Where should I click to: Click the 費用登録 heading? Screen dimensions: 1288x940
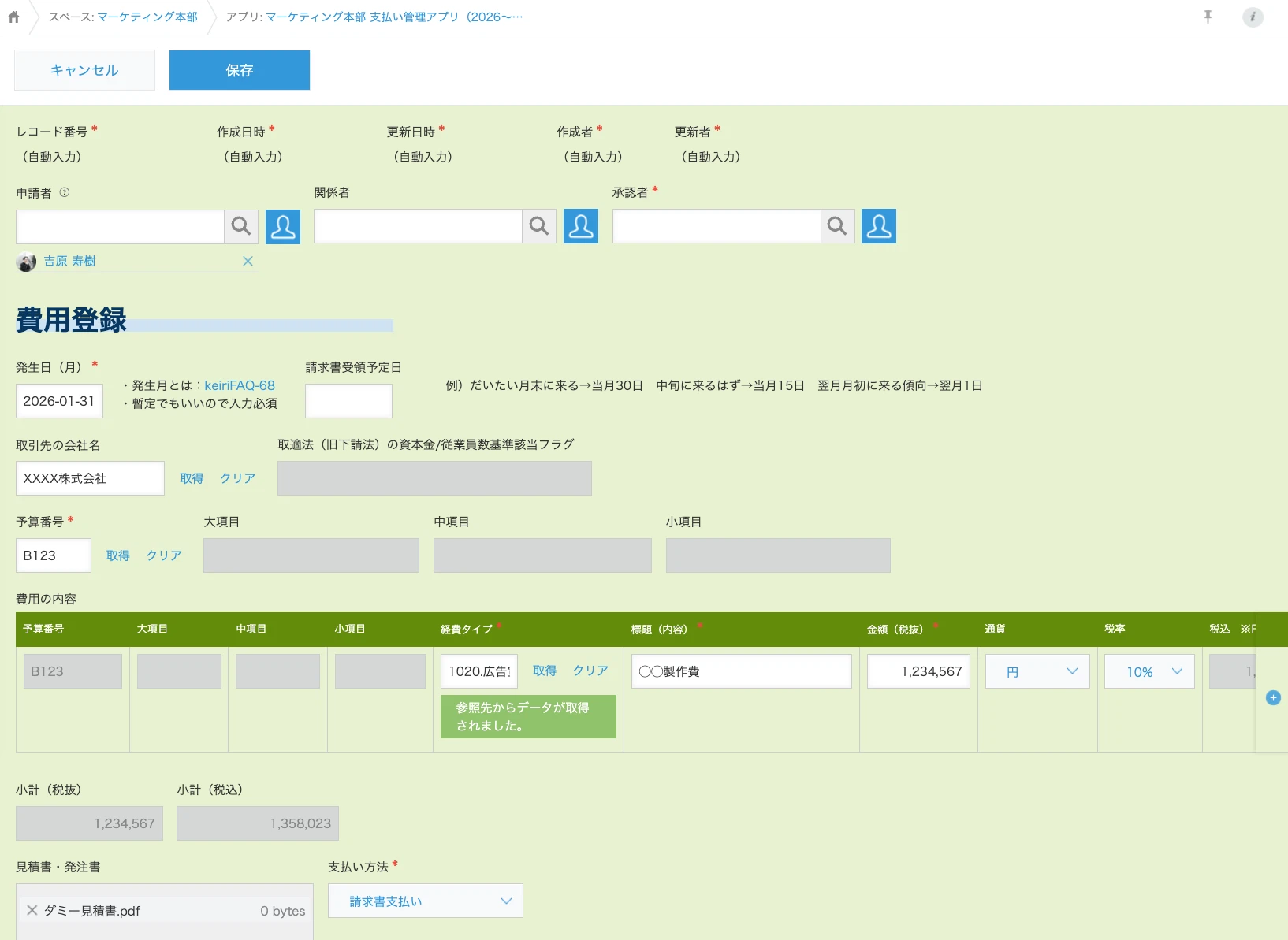(71, 320)
